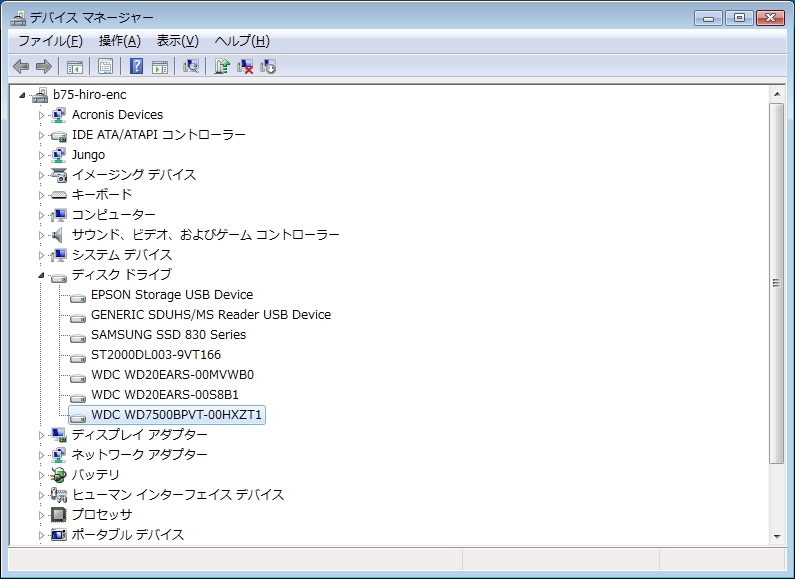Select SAMSUNG SSD 830 Series
795x579 pixels.
168,335
